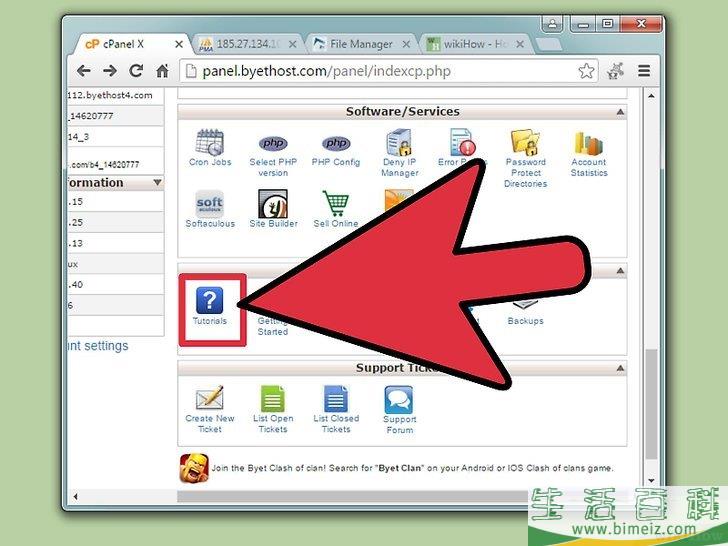Image resolution: width=728 pixels, height=546 pixels.
Task: Open the Account Statistics icon
Action: (589, 143)
